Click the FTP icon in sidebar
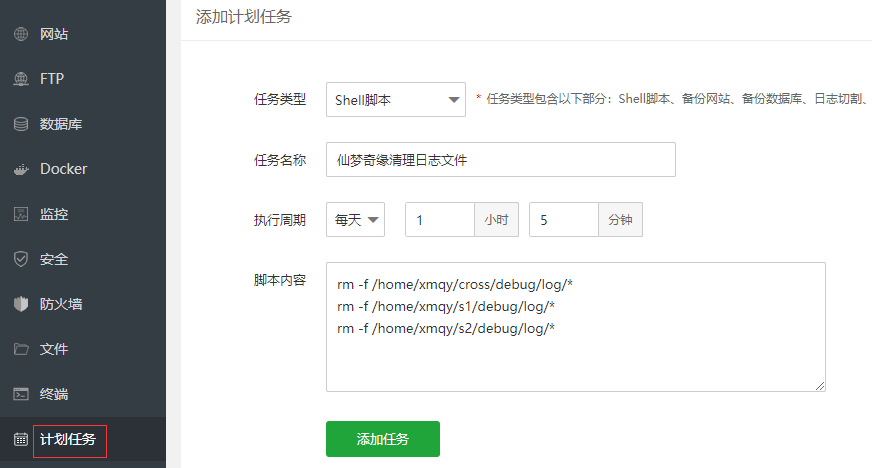 20,79
